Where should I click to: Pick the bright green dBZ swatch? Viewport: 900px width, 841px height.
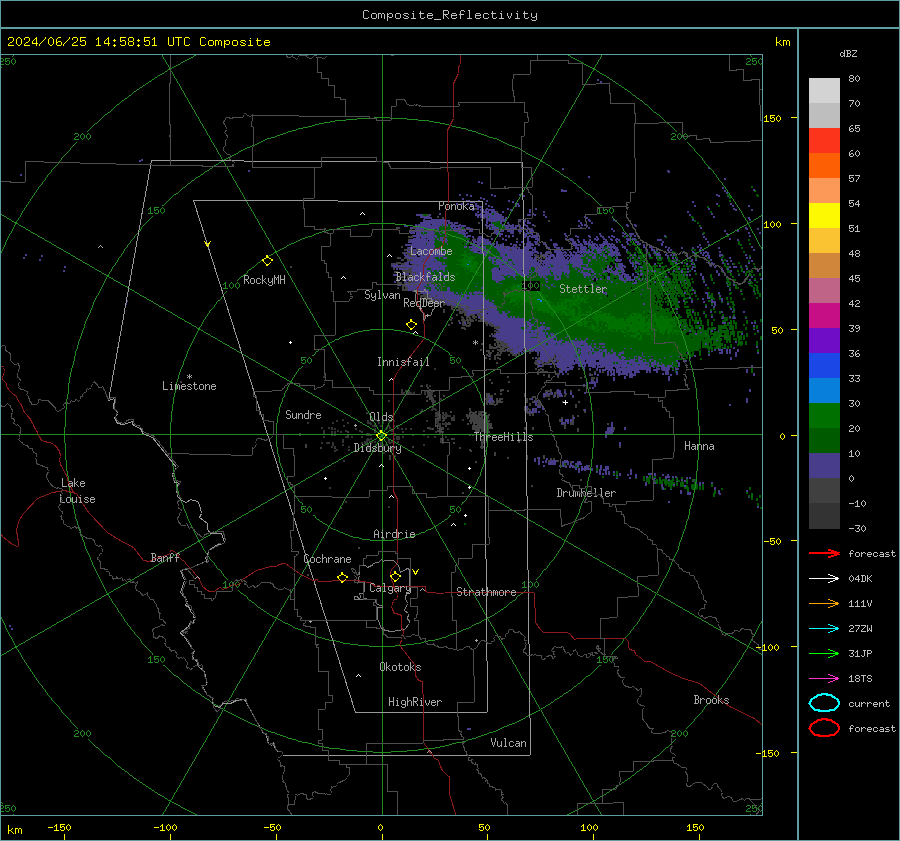pos(824,416)
